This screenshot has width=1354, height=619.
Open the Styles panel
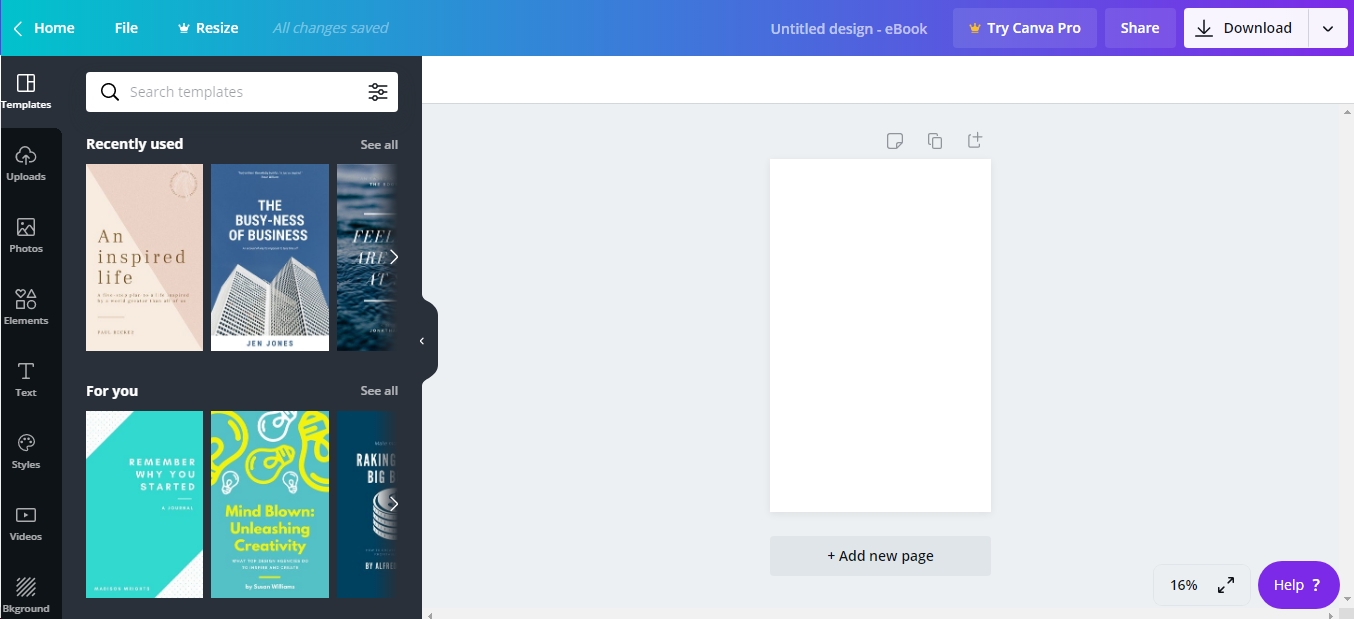click(x=25, y=450)
